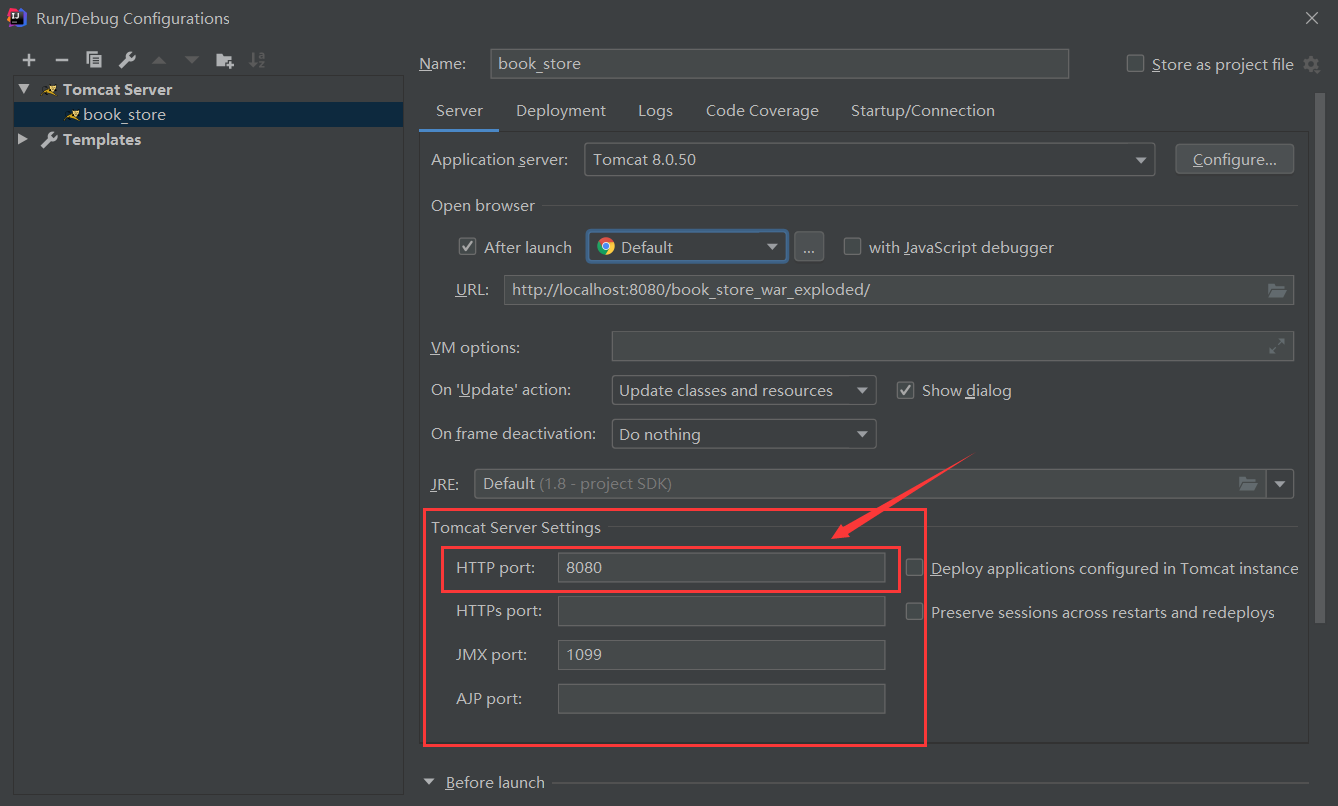Click the Name input field

pyautogui.click(x=779, y=63)
